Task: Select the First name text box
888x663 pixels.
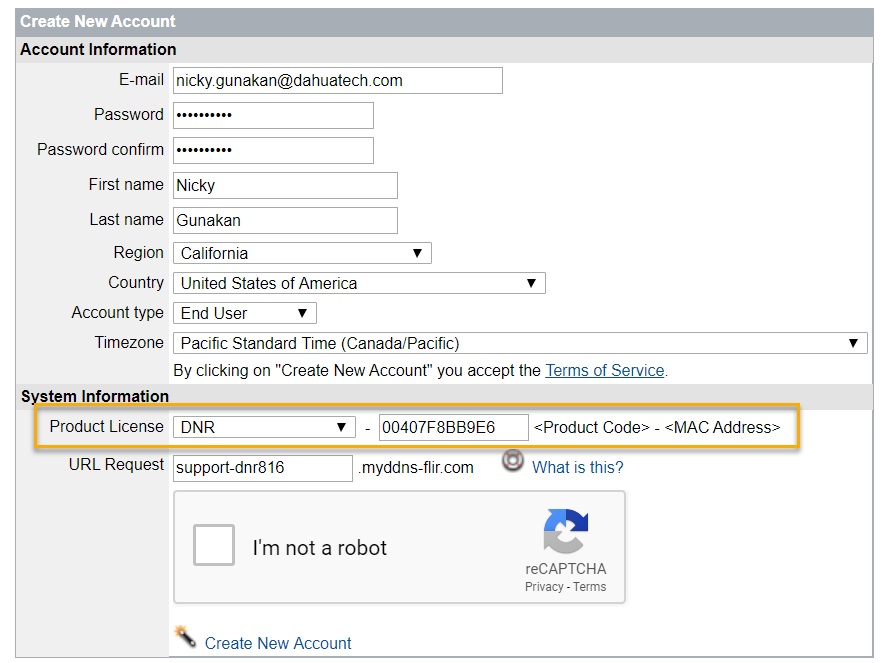Action: click(285, 185)
